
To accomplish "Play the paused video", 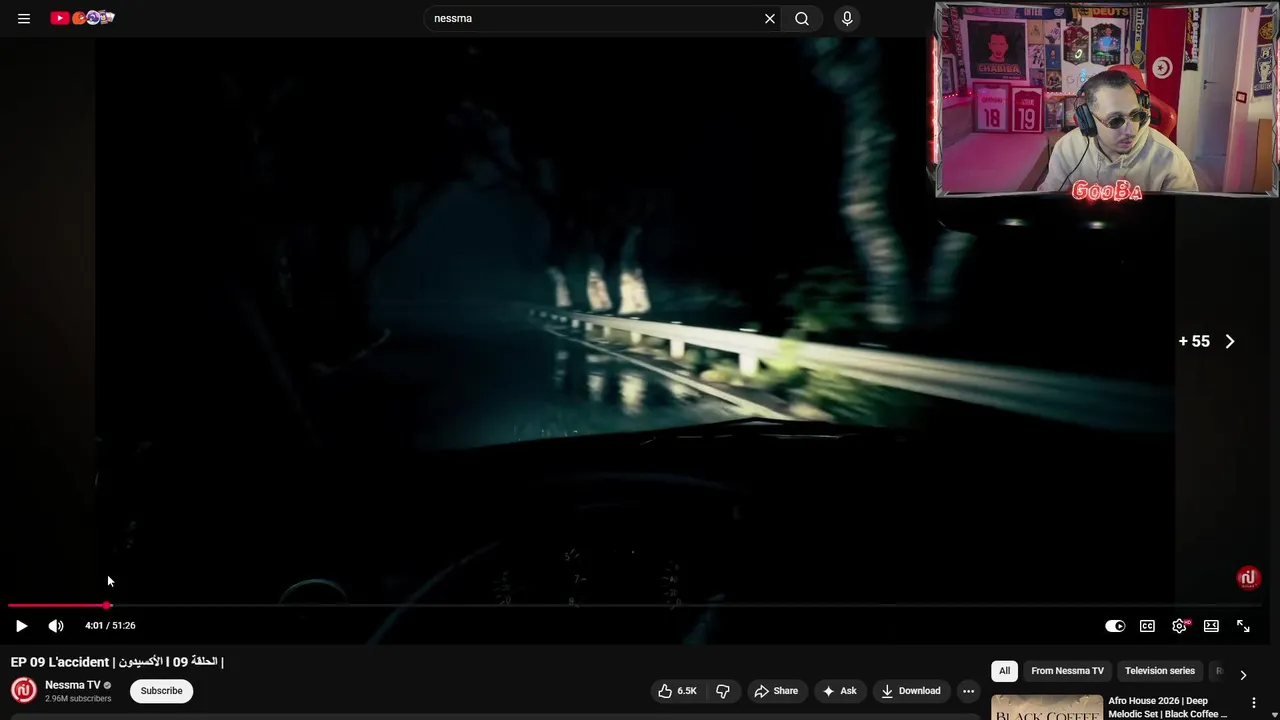I will click(x=21, y=626).
